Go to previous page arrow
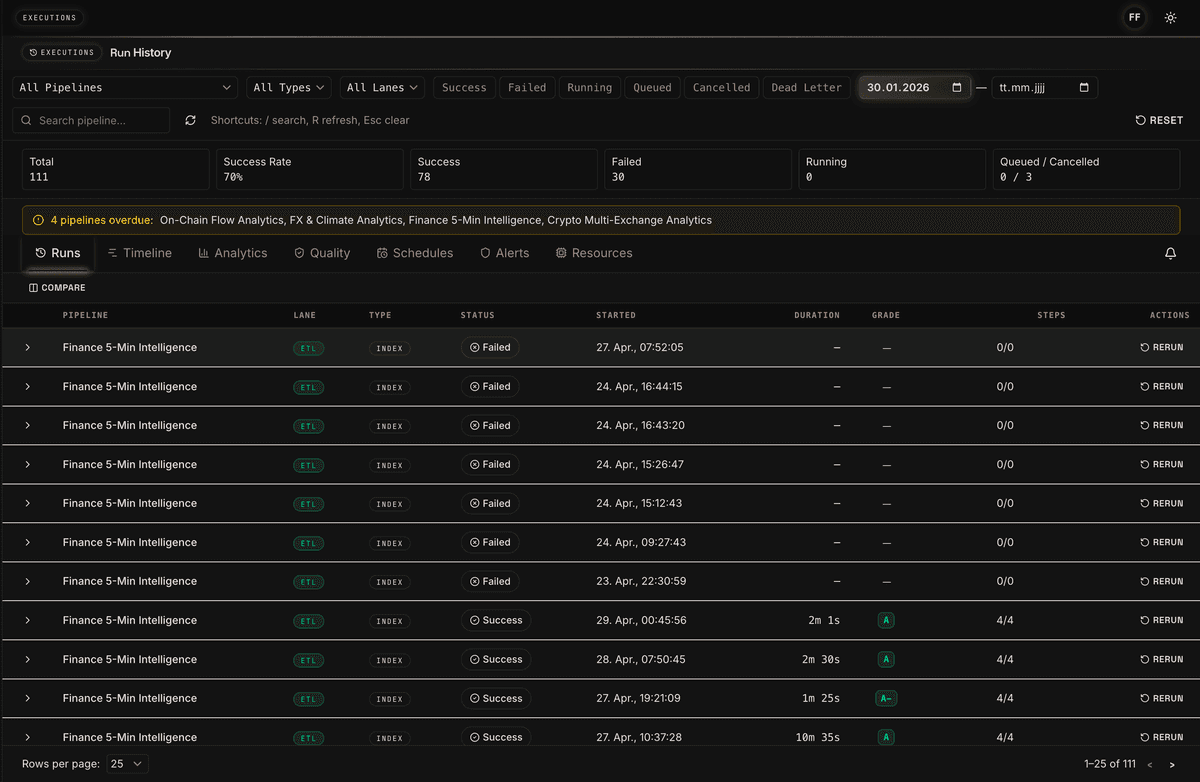This screenshot has height=782, width=1200. coord(1150,764)
